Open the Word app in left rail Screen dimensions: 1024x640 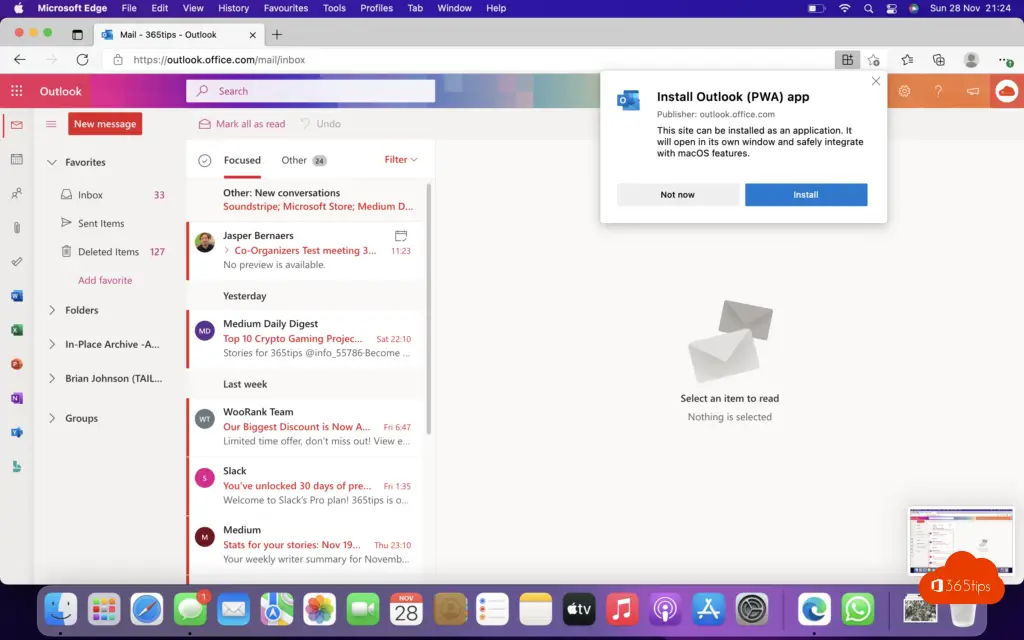(16, 296)
